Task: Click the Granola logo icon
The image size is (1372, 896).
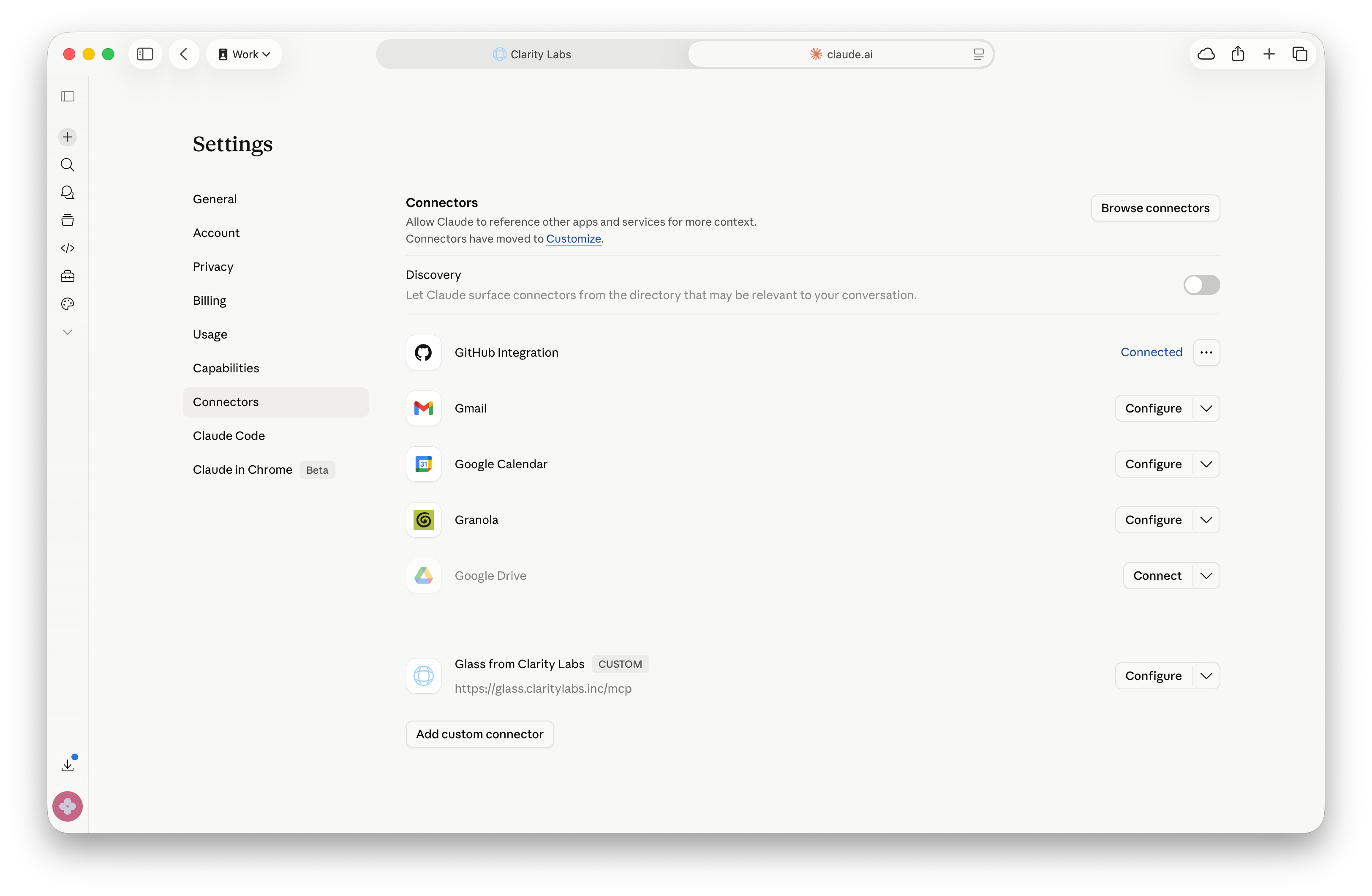Action: [x=424, y=520]
